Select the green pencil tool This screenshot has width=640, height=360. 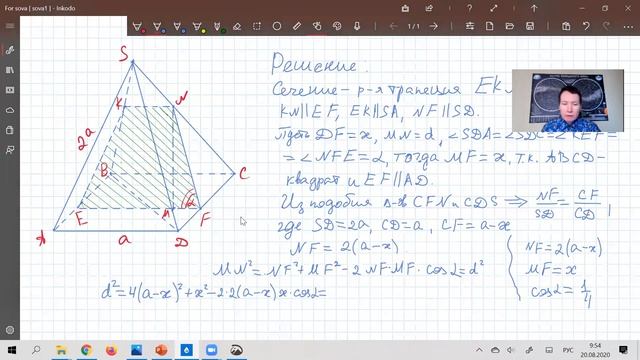(218, 27)
